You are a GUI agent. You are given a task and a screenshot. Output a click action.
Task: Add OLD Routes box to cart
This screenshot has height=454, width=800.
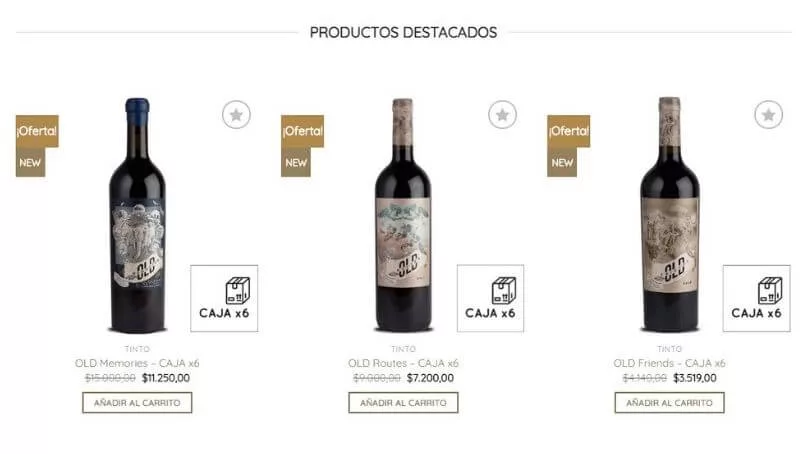404,402
